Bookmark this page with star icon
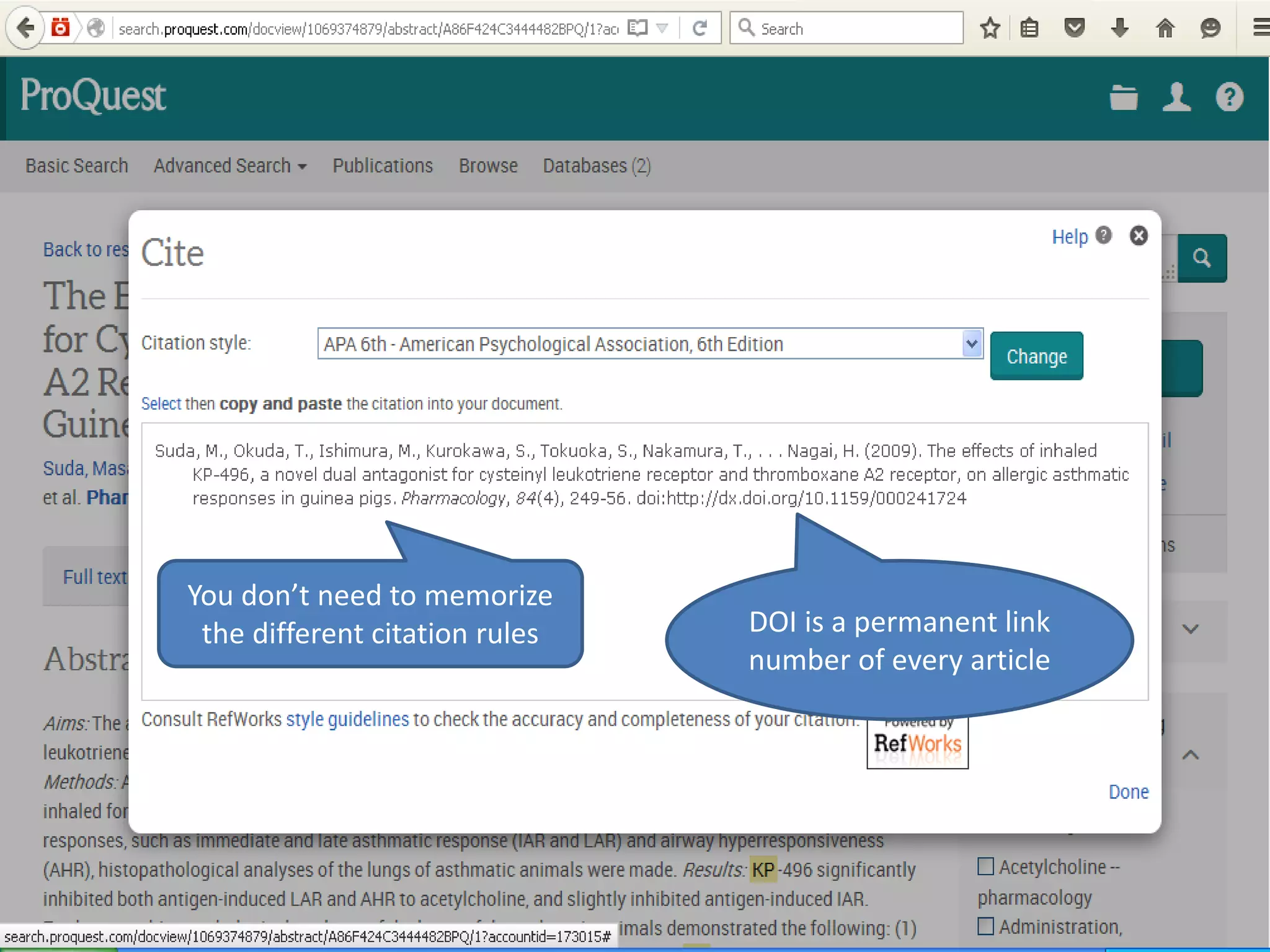 (990, 28)
